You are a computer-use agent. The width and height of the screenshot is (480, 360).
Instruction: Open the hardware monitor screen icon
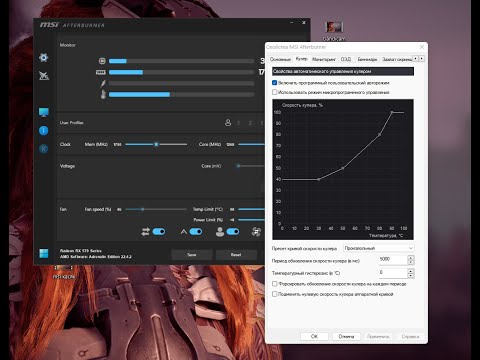pos(44,112)
